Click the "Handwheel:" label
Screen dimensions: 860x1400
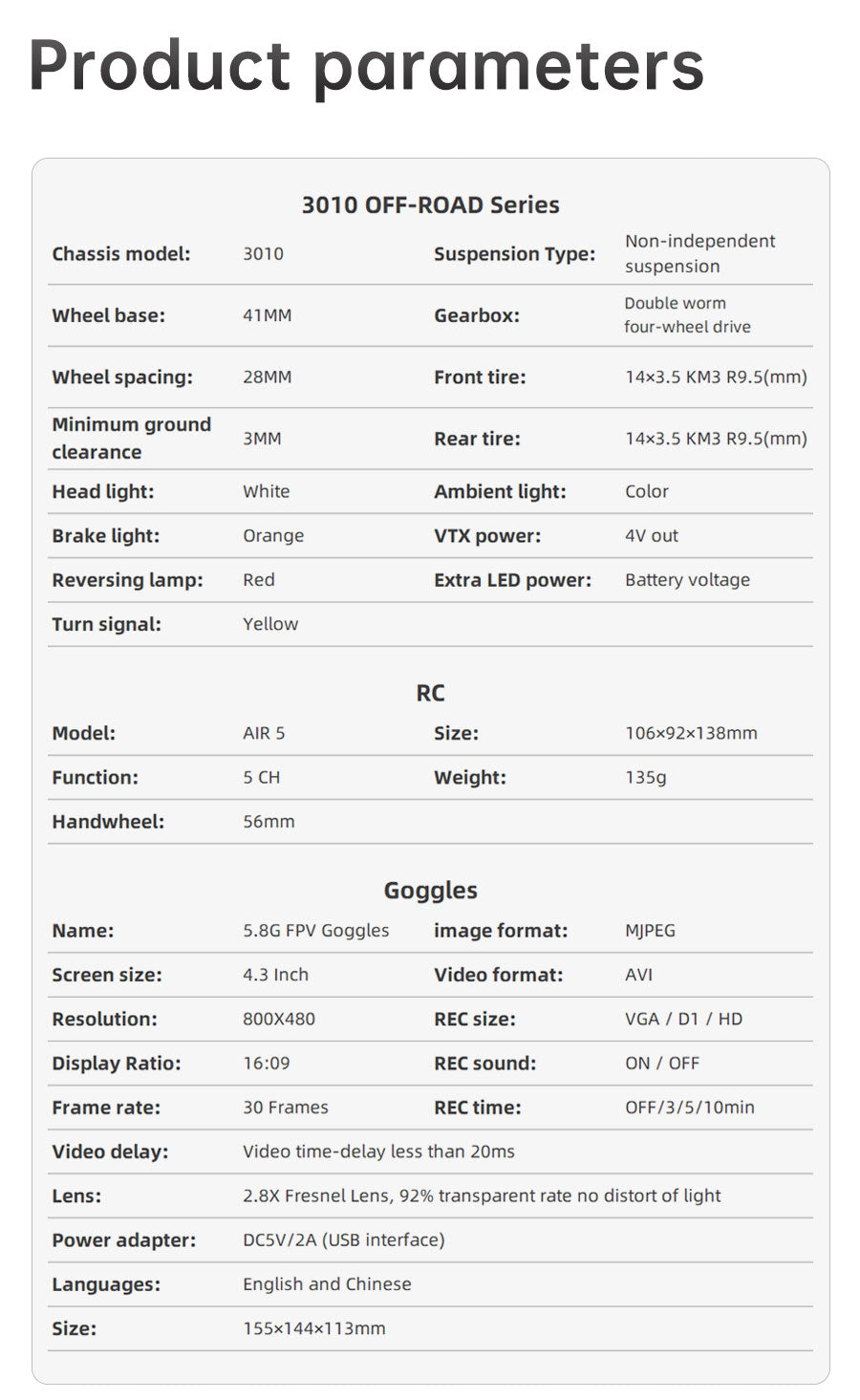pos(108,821)
